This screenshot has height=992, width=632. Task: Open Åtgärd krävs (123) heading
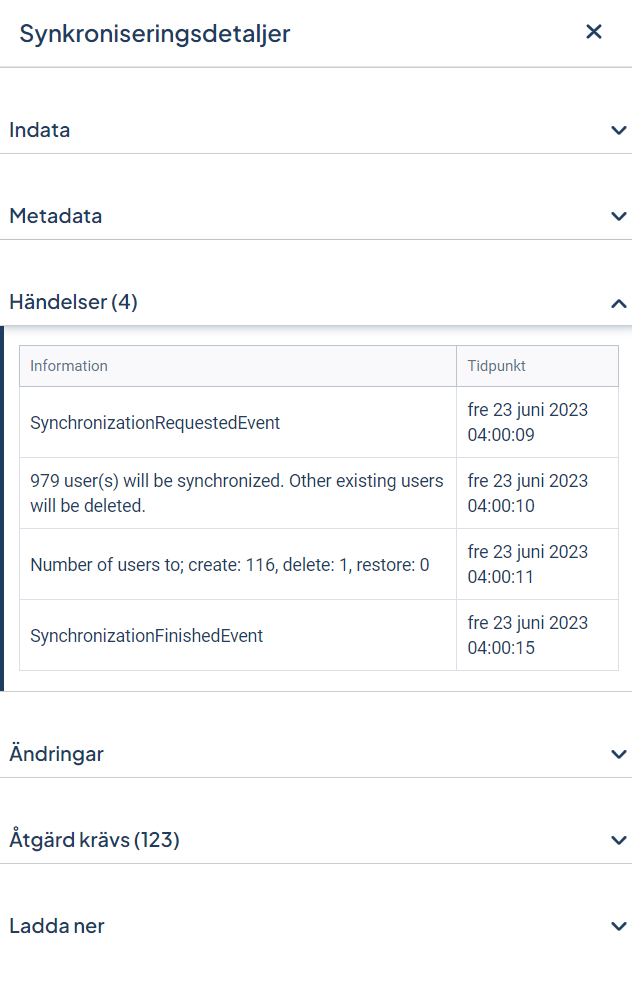tap(94, 840)
